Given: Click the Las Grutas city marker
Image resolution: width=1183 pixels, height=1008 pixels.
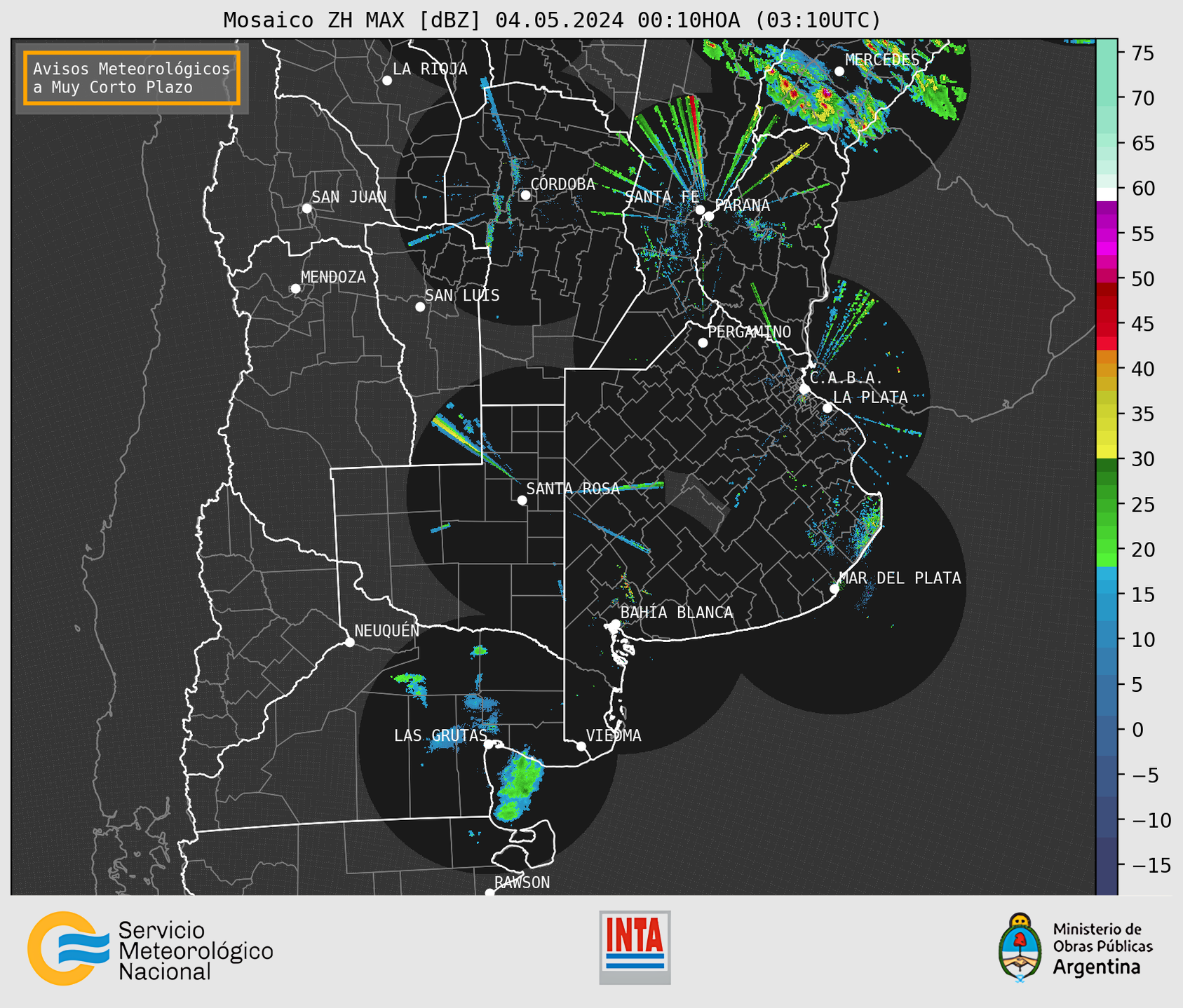Looking at the screenshot, I should click(x=489, y=744).
